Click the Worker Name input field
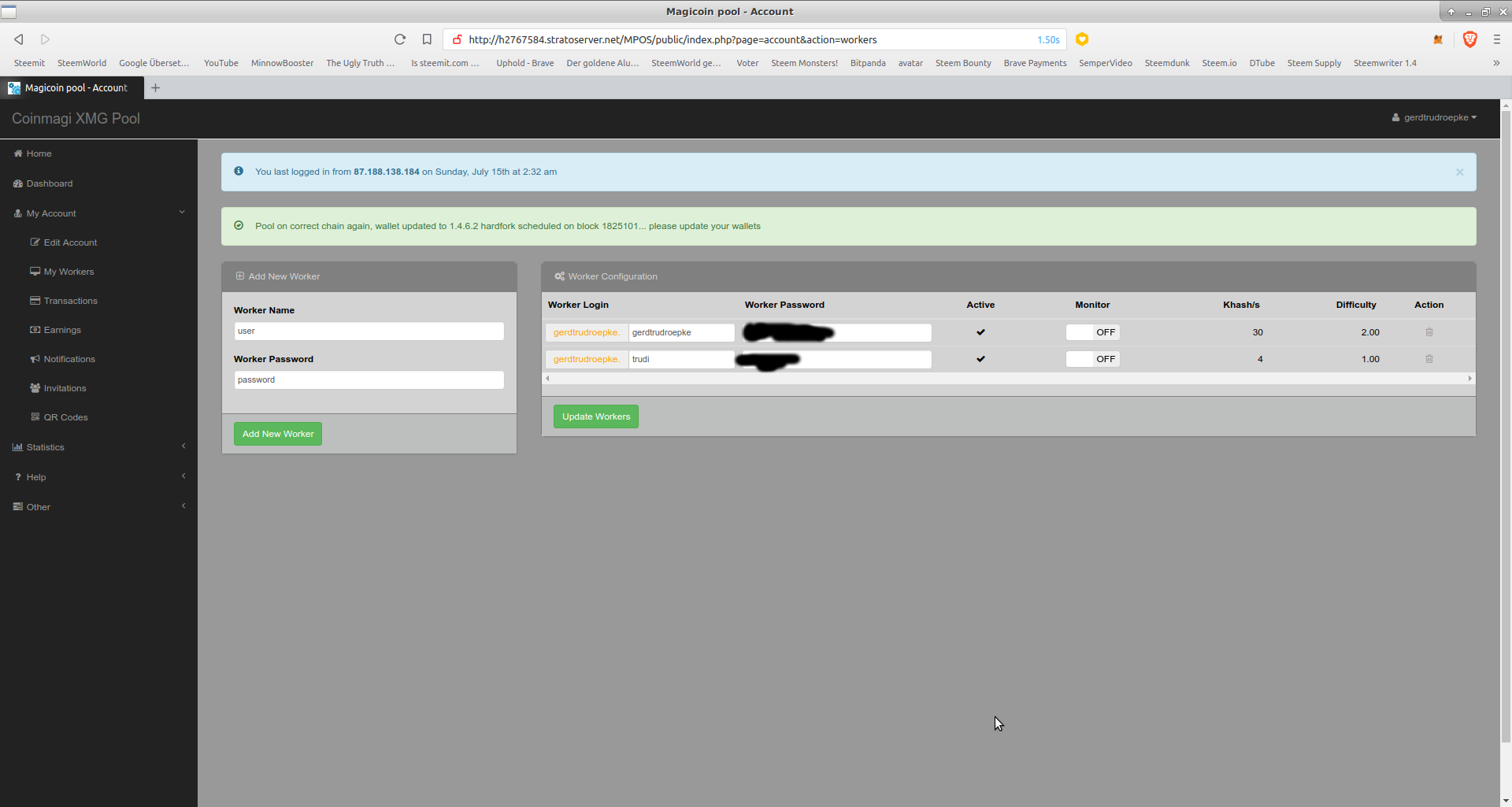 tap(369, 331)
